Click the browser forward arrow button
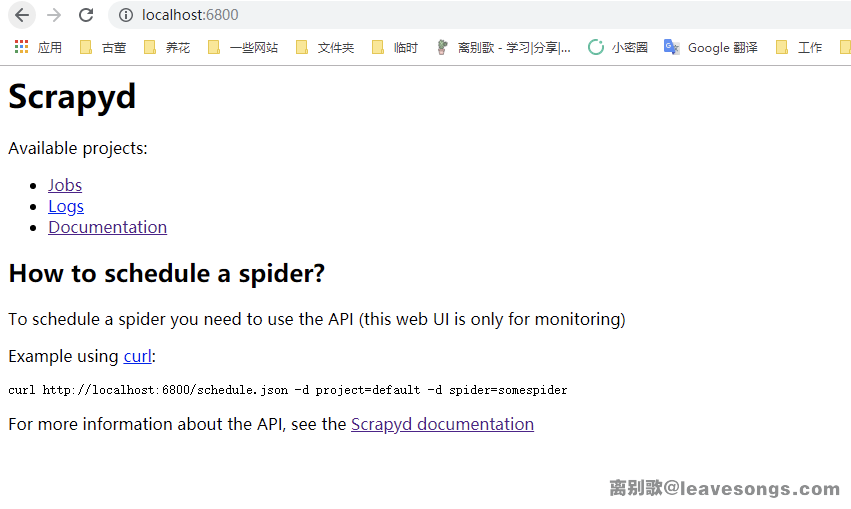Screen dimensions: 851x509 coord(54,15)
